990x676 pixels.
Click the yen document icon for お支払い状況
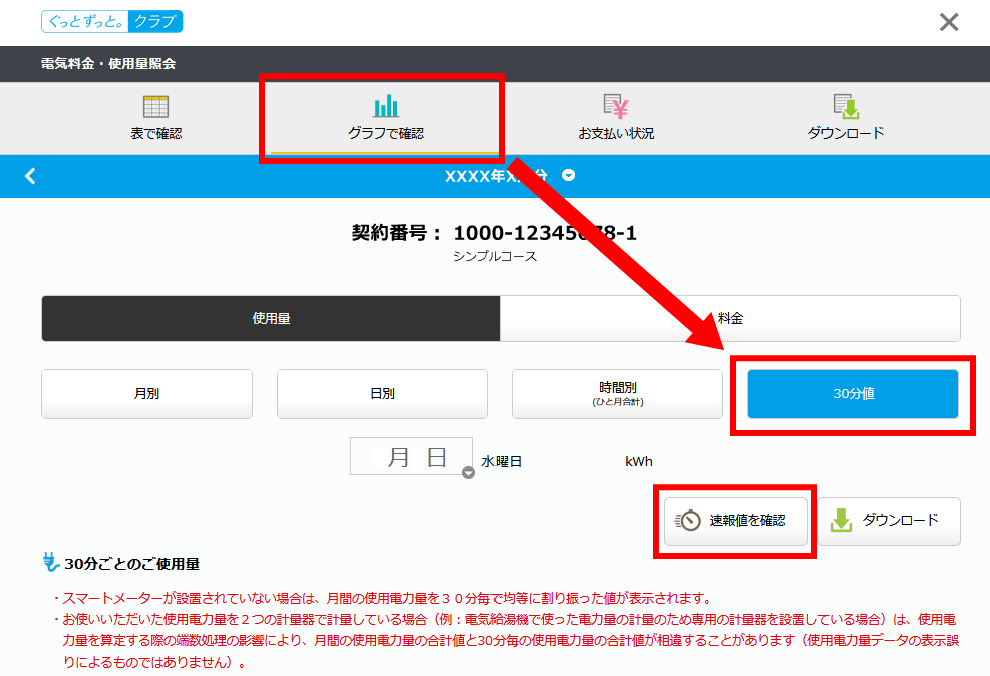[616, 107]
